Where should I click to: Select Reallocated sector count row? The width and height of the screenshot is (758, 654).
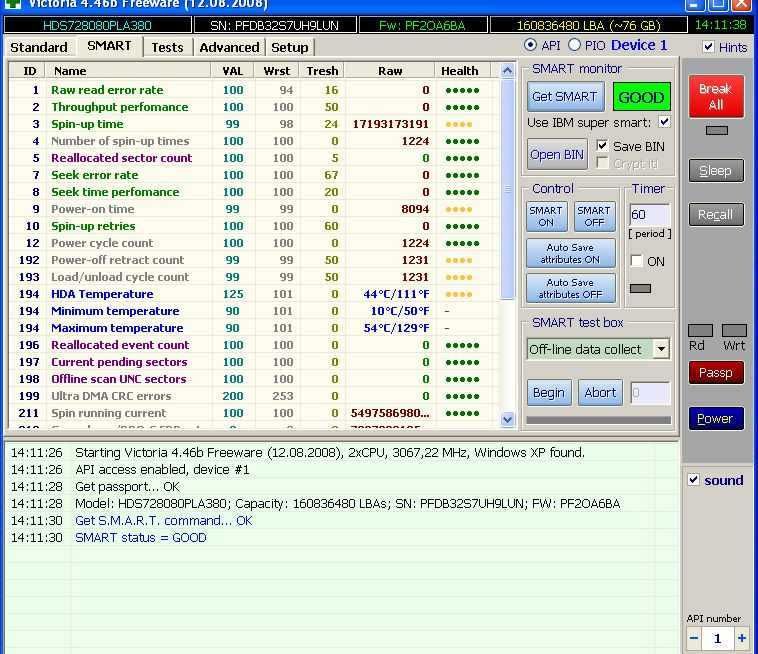[254, 158]
